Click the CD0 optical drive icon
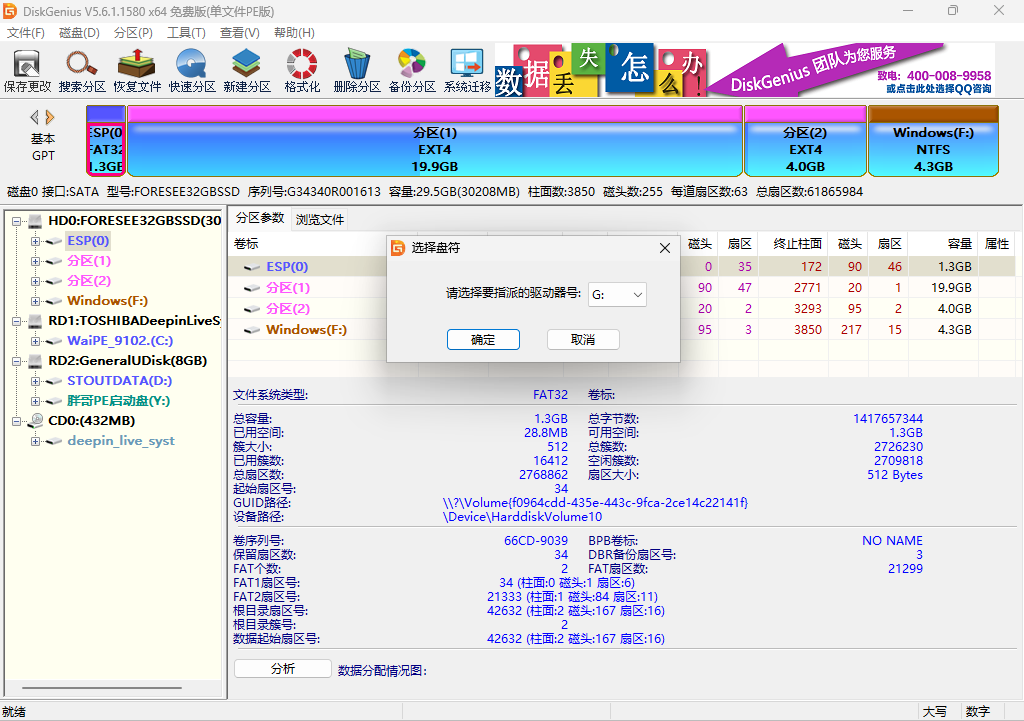The height and width of the screenshot is (721, 1024). pyautogui.click(x=37, y=420)
